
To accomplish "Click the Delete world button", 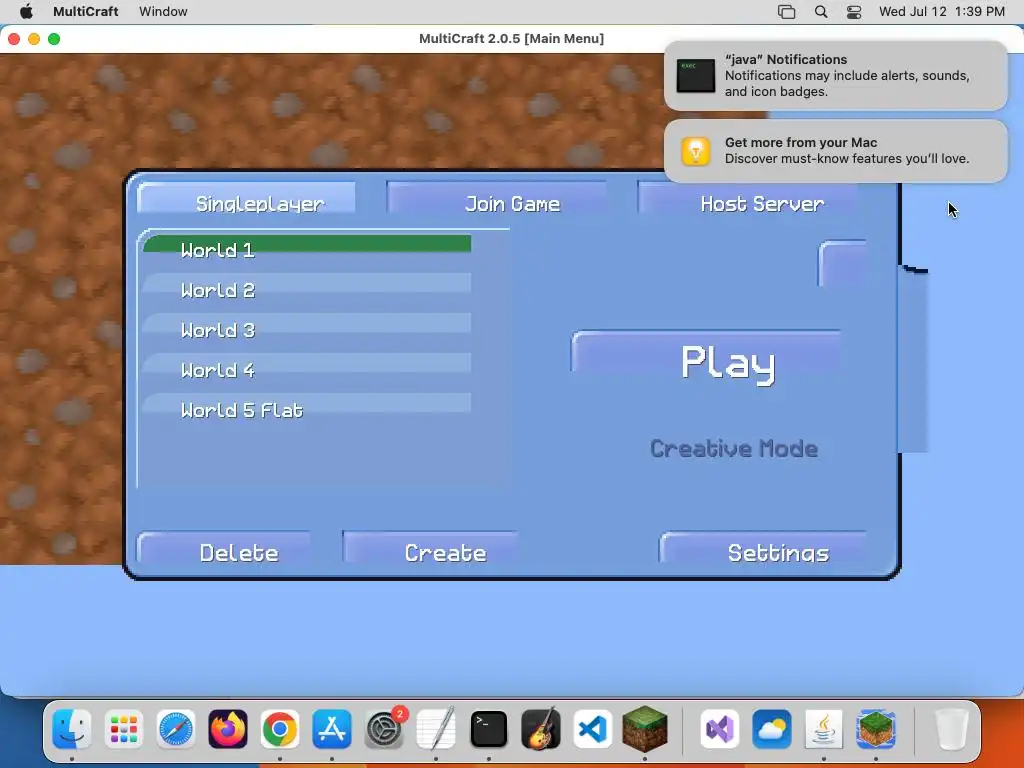I will pos(224,548).
